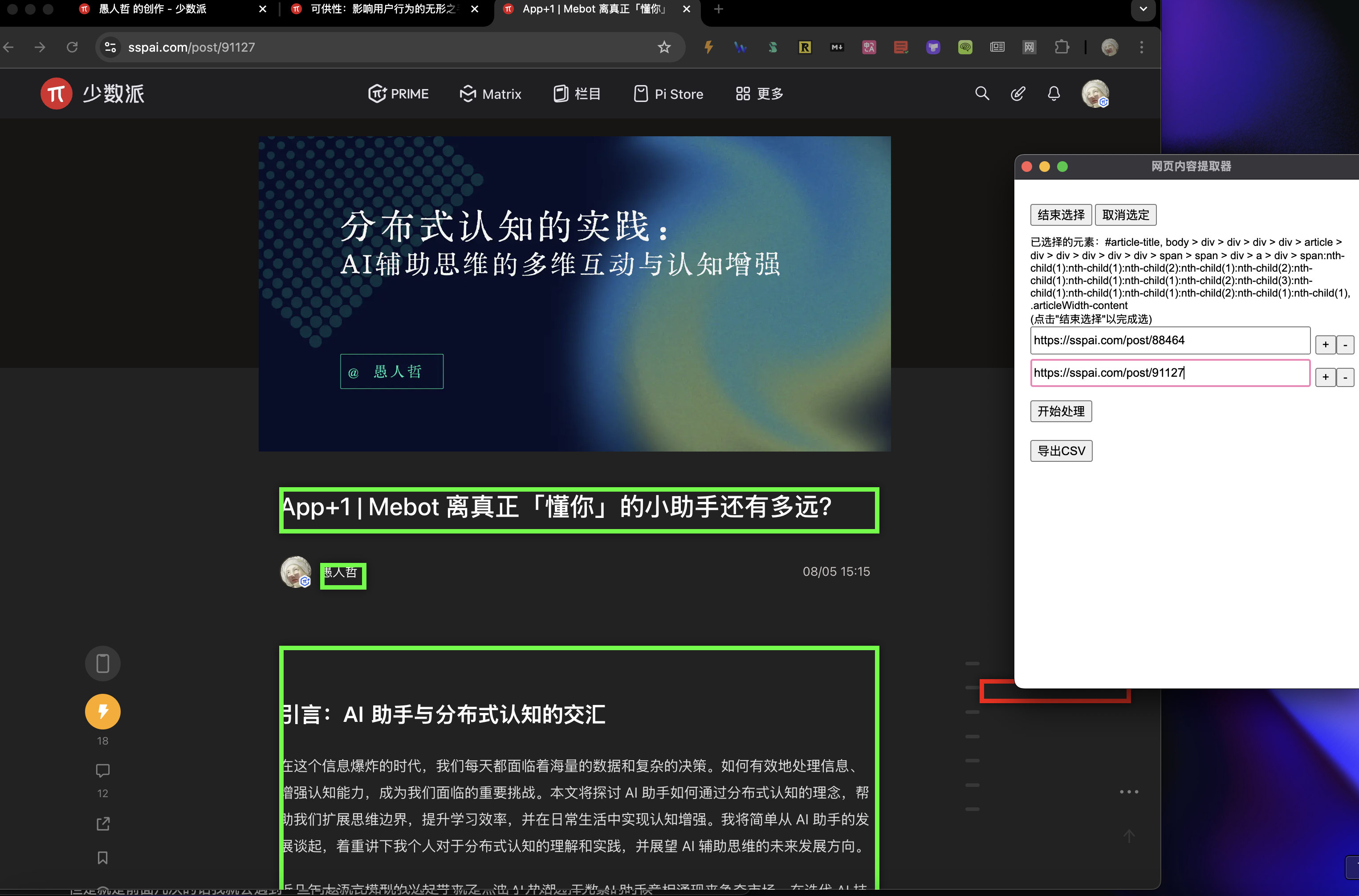Click the search magnifier icon

click(x=982, y=93)
